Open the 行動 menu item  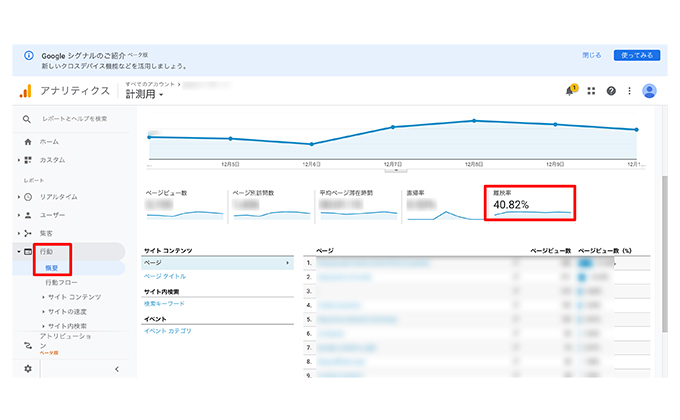[x=46, y=252]
